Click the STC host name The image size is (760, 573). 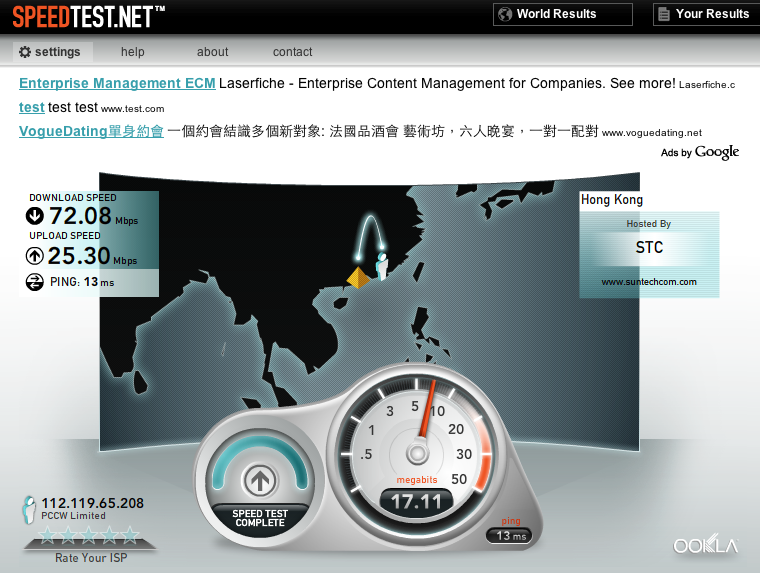click(649, 248)
